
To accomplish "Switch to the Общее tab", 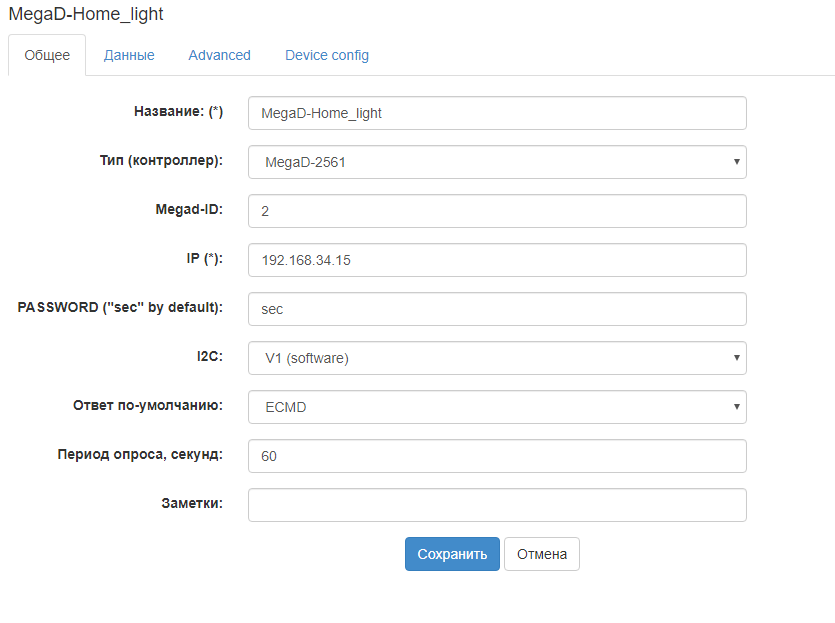I will (47, 55).
